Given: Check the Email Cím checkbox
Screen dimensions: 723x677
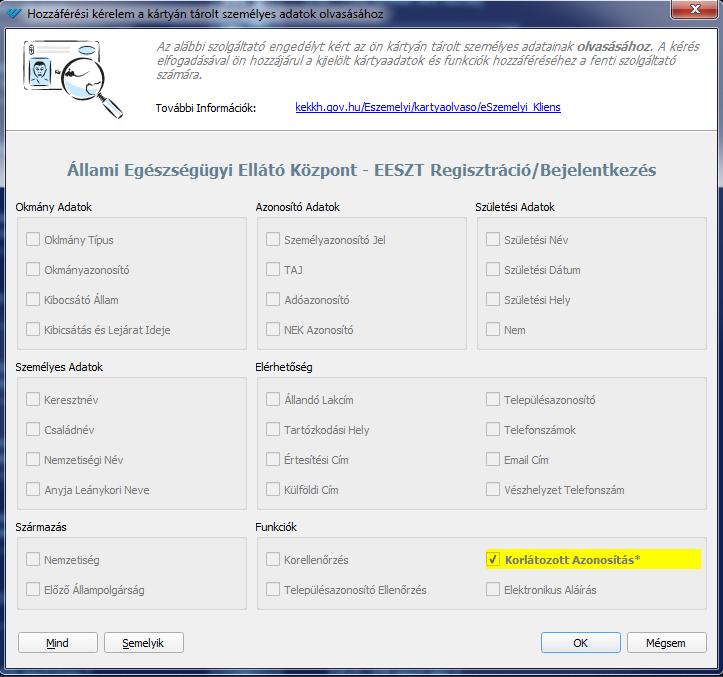Looking at the screenshot, I should (x=493, y=459).
